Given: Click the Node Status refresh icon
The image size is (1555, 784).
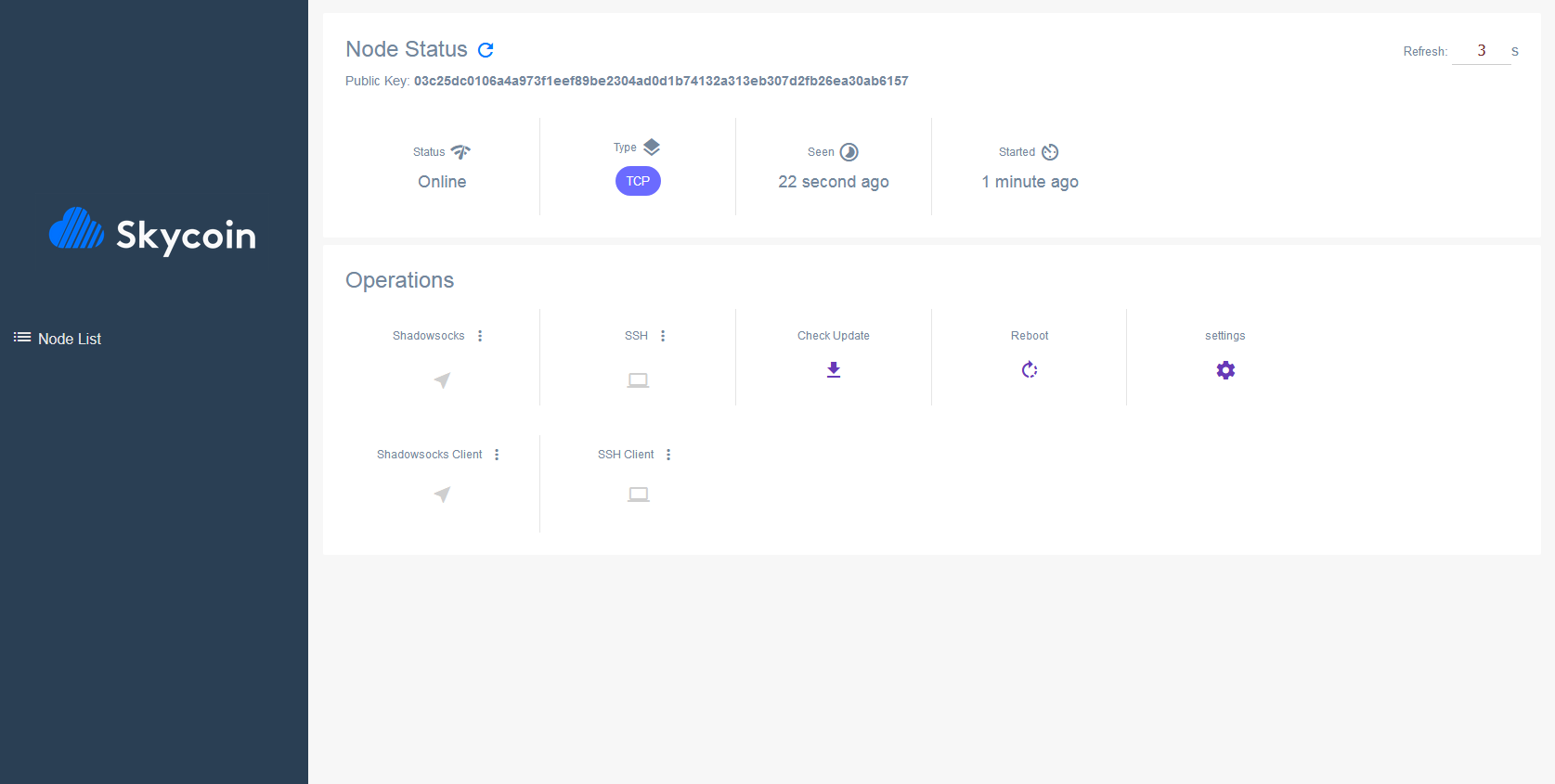Looking at the screenshot, I should point(486,50).
